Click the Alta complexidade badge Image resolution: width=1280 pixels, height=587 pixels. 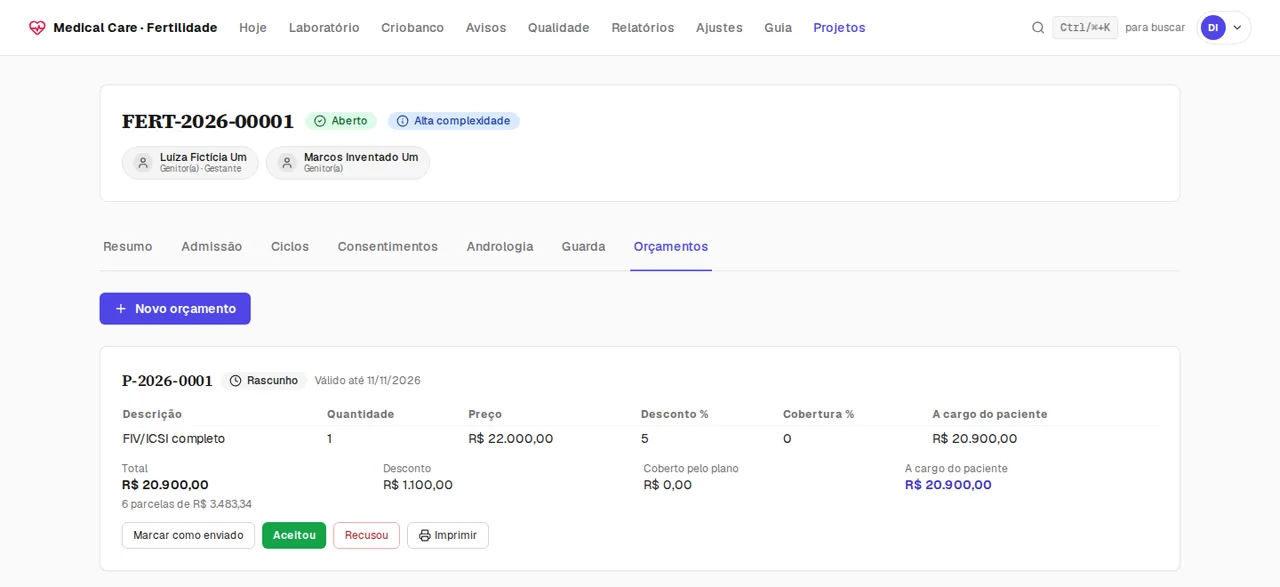pos(454,121)
